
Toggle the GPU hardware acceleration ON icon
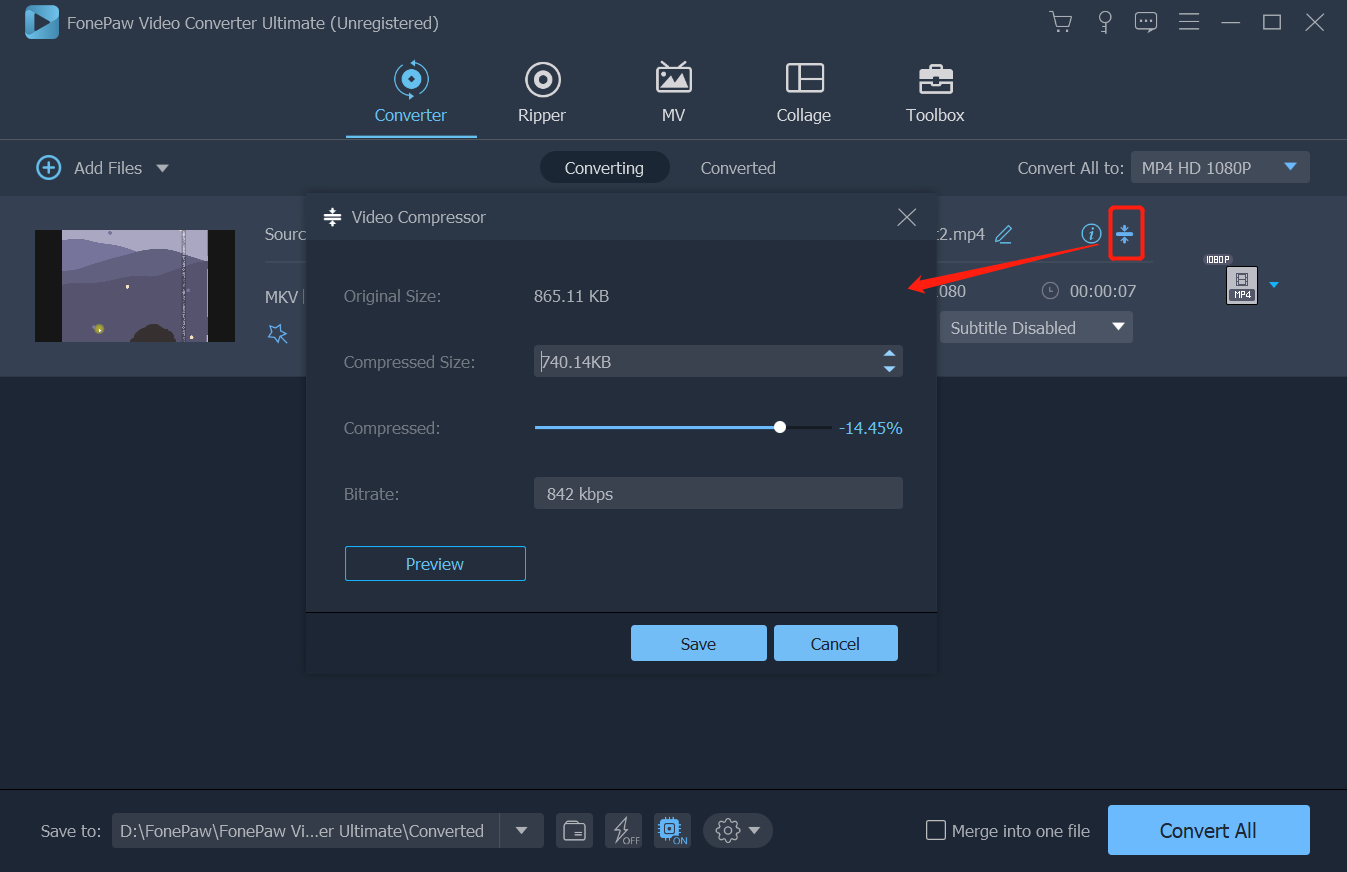point(672,831)
